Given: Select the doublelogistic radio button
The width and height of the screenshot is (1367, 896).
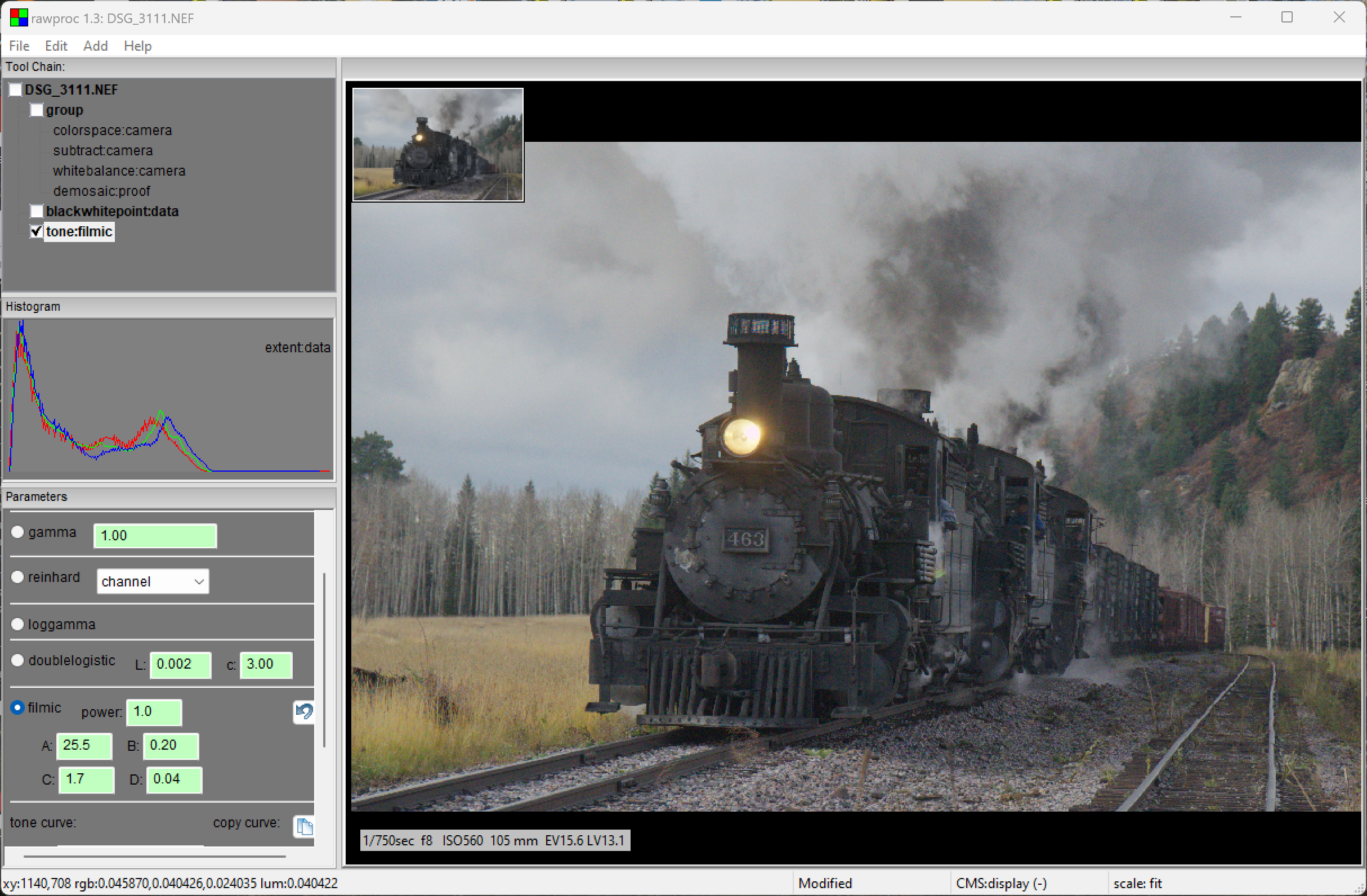Looking at the screenshot, I should coord(18,660).
